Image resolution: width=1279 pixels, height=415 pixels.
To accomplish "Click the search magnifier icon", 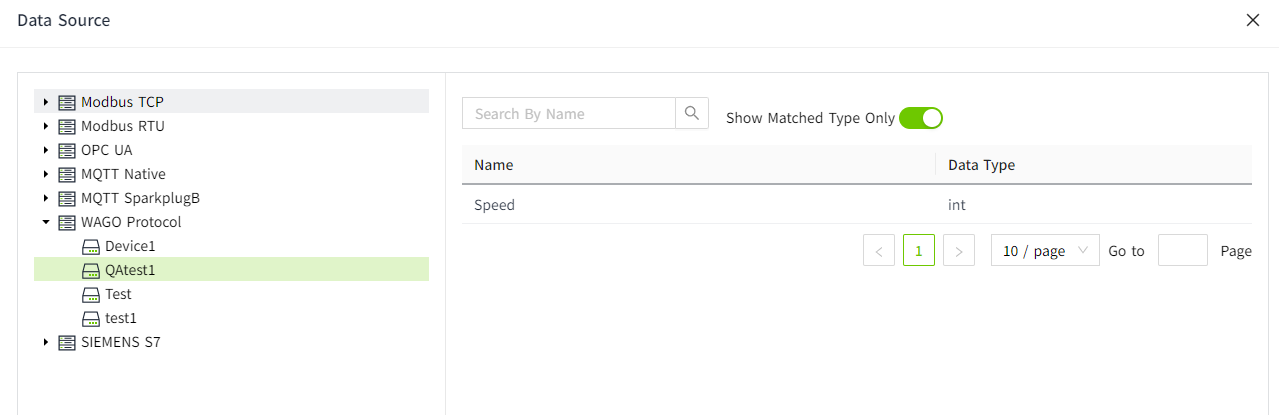I will [x=692, y=114].
